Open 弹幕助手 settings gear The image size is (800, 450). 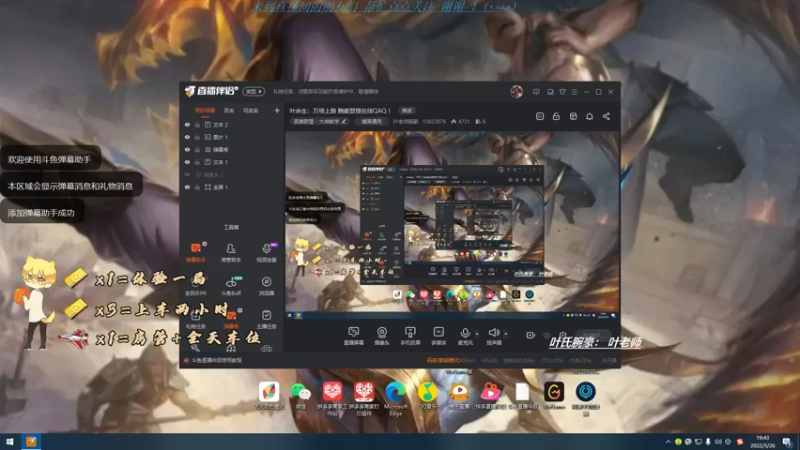point(205,244)
